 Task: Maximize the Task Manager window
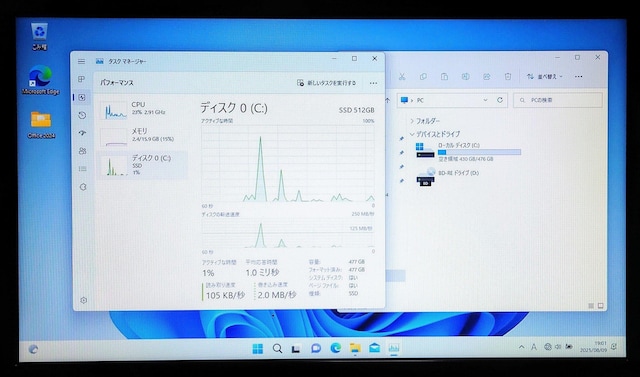tap(354, 59)
